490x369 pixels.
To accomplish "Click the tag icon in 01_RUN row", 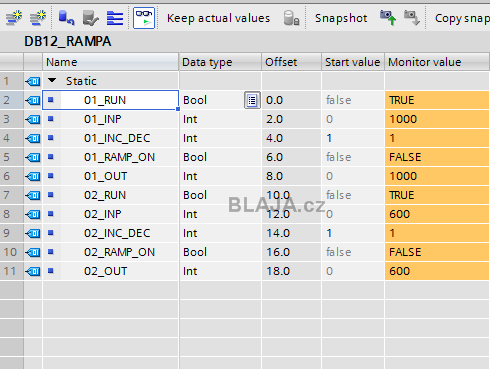I will click(33, 100).
